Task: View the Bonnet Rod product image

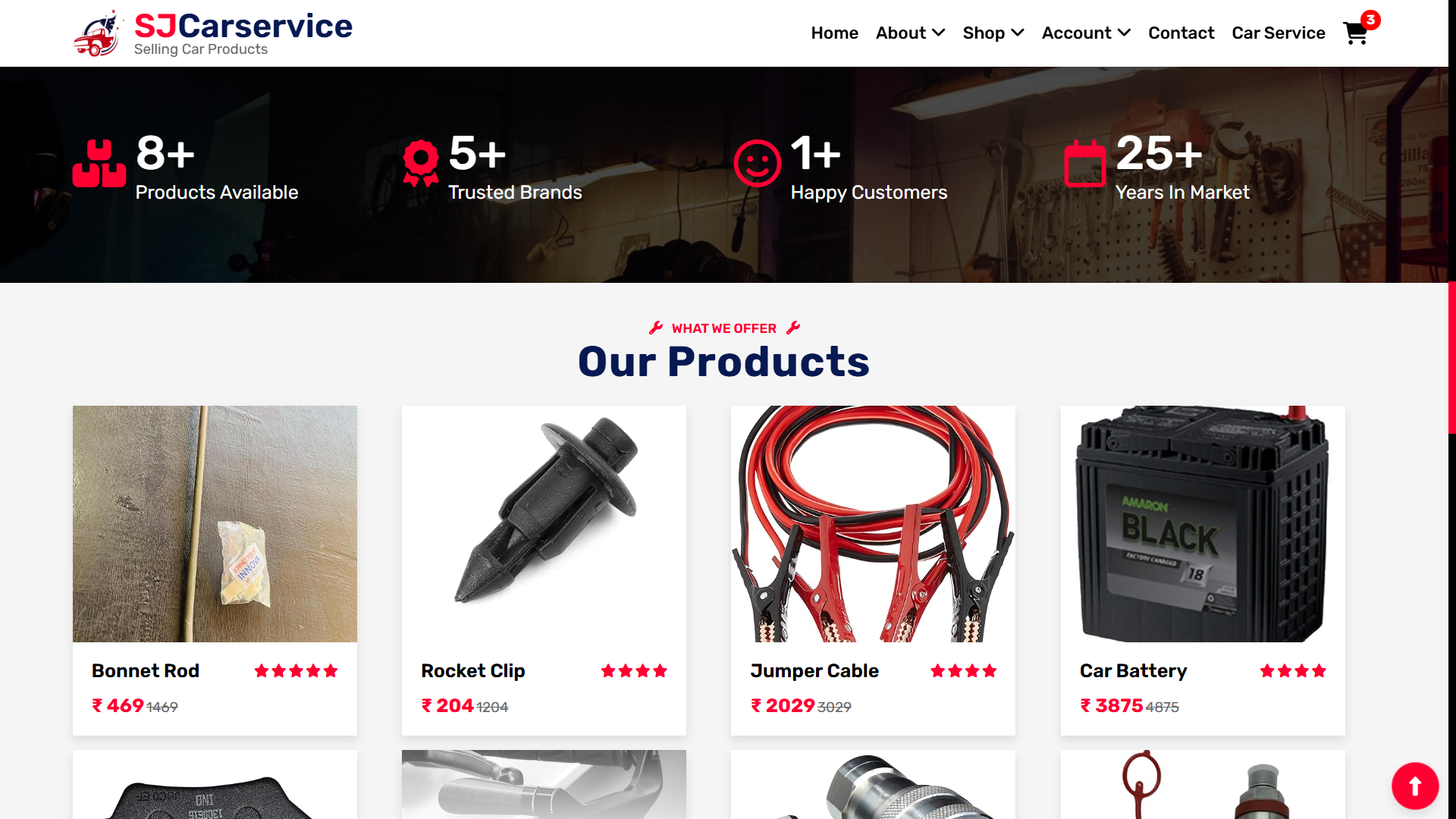Action: coord(215,524)
